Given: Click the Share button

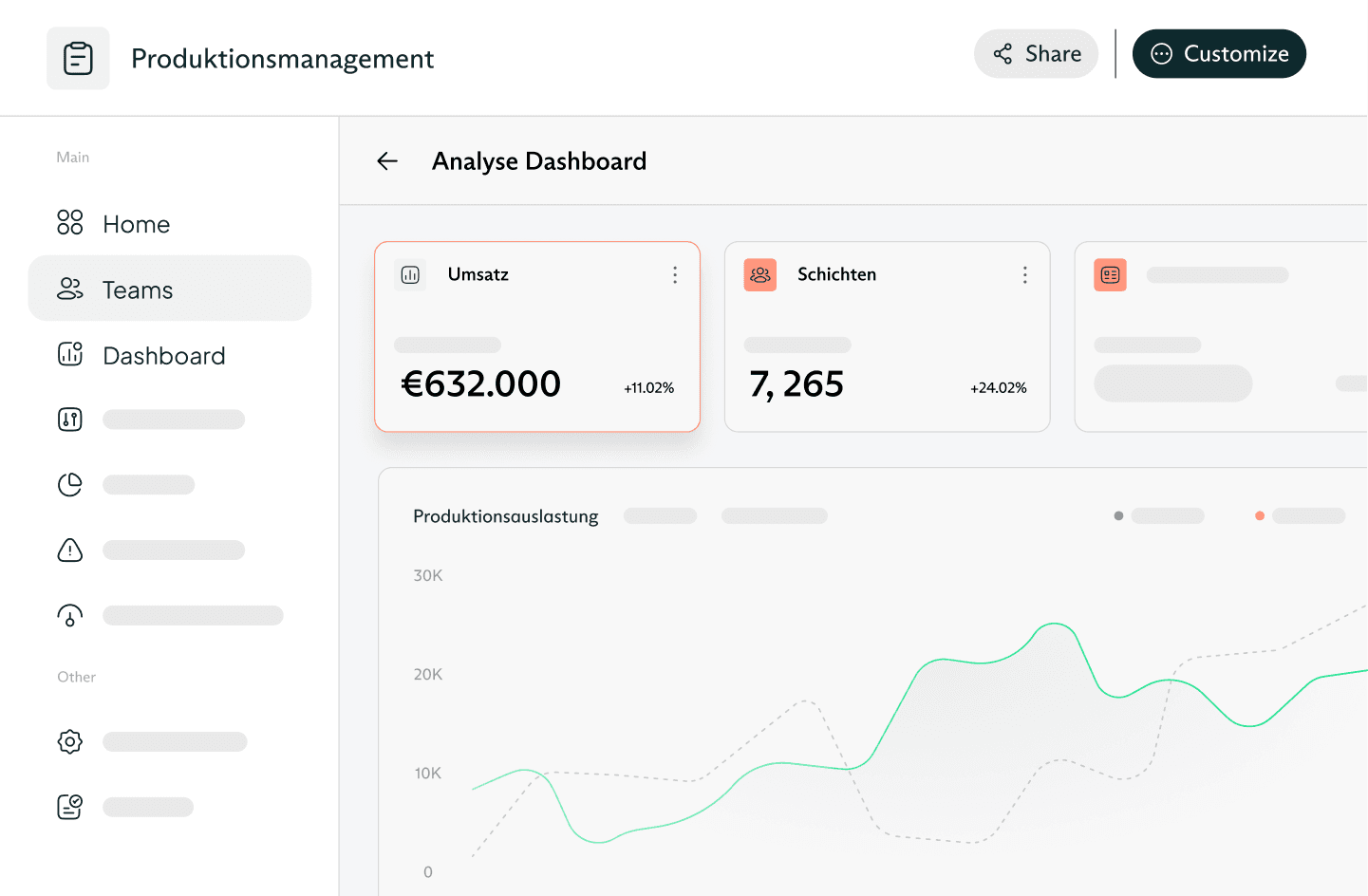Looking at the screenshot, I should point(1036,54).
